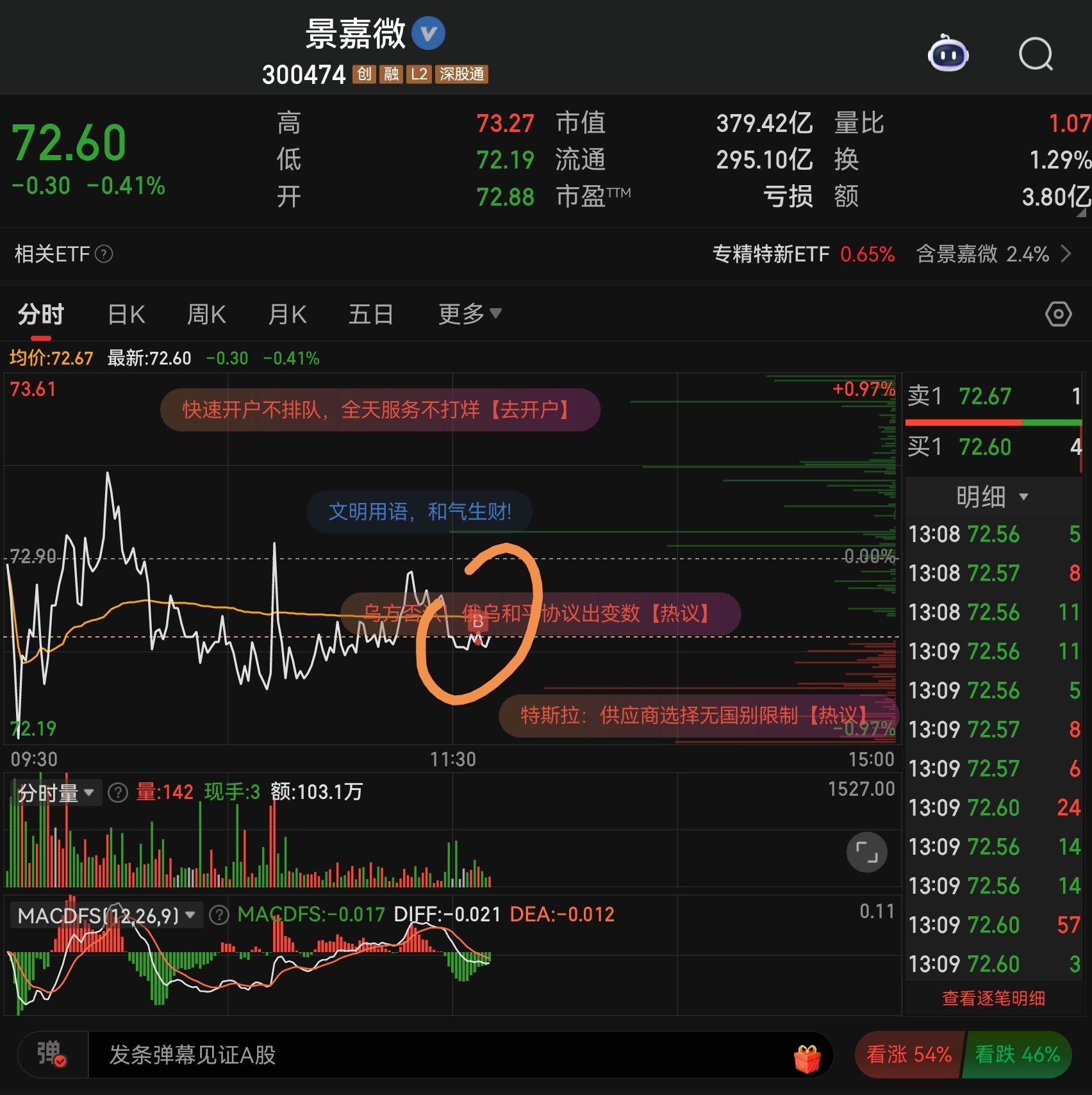Screen dimensions: 1092x1095
Task: Vote 看跌 46% bearish
Action: 1017,1054
